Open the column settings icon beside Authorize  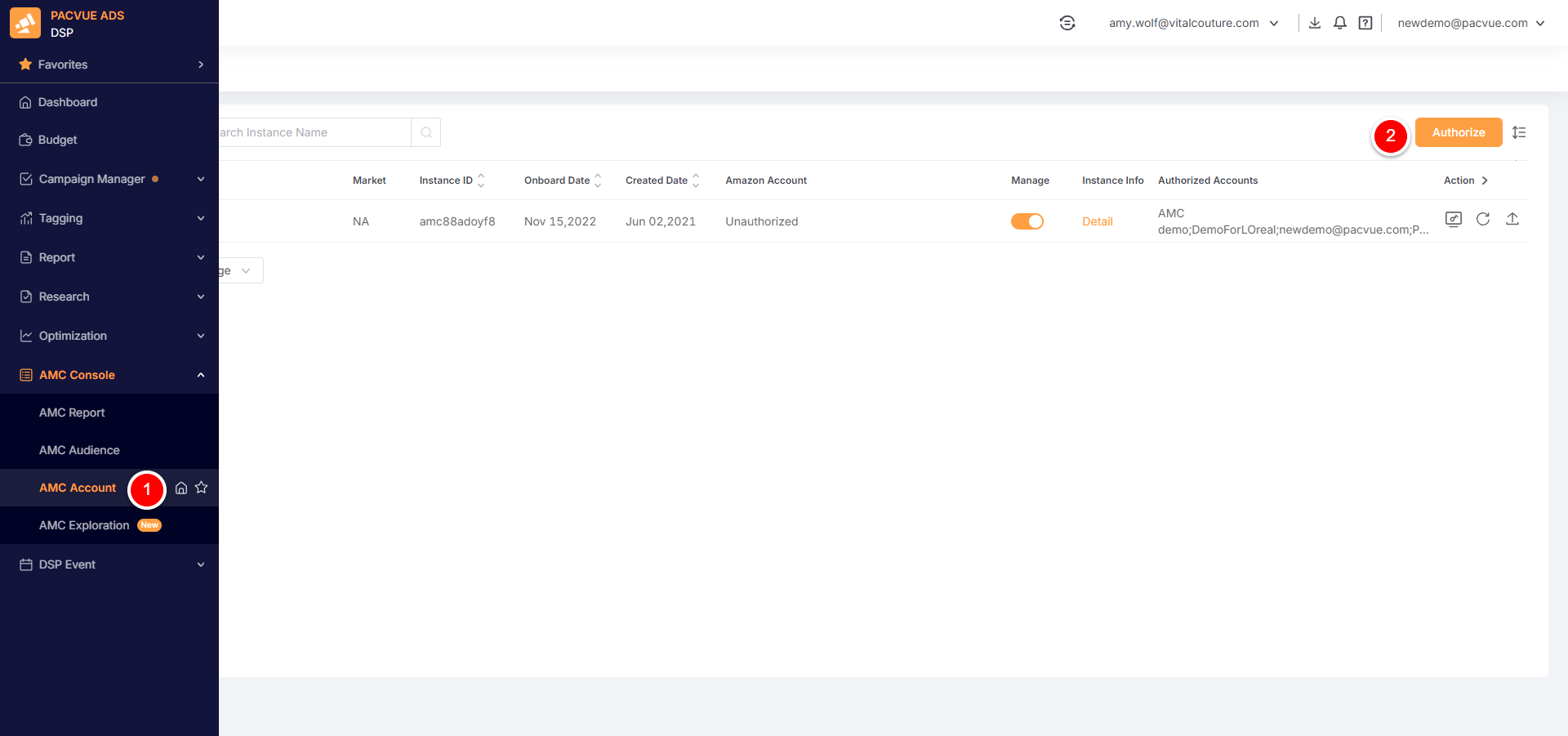click(1519, 132)
